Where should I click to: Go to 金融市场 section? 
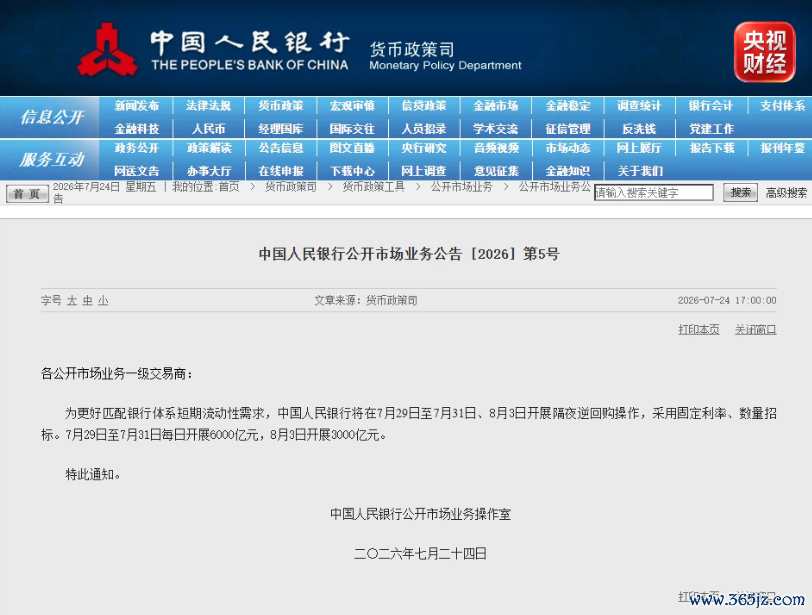point(496,106)
